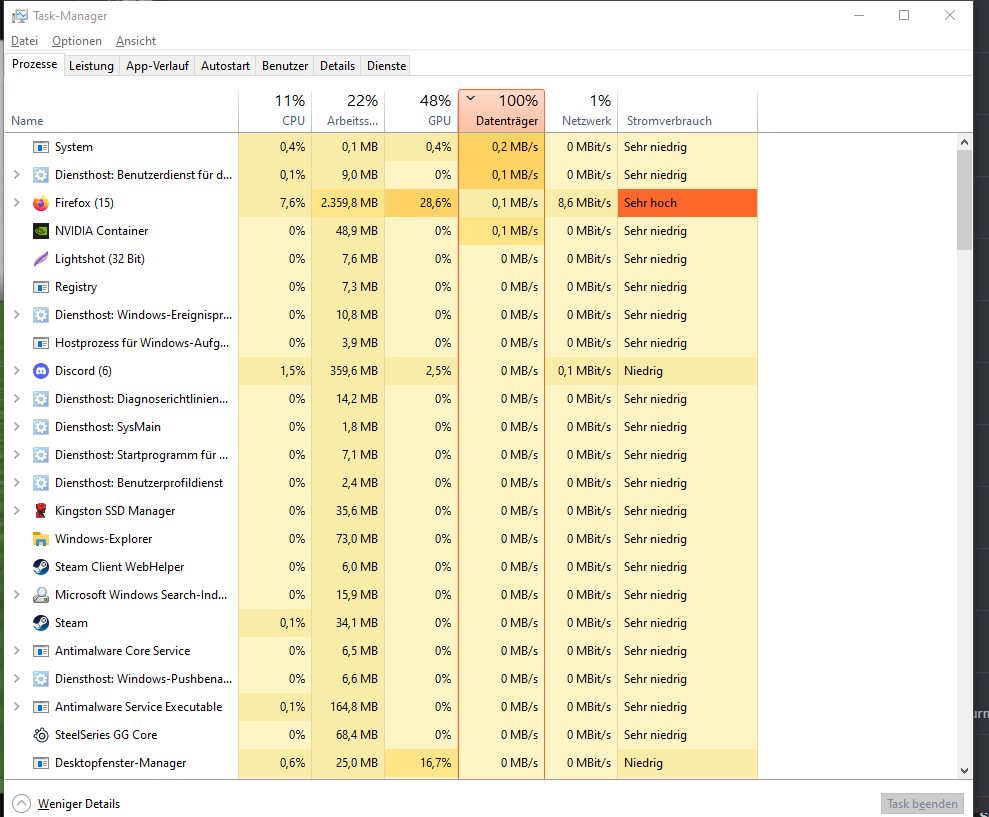
Task: Click the '8,6 MBit/s' Firefox network value
Action: (x=585, y=203)
